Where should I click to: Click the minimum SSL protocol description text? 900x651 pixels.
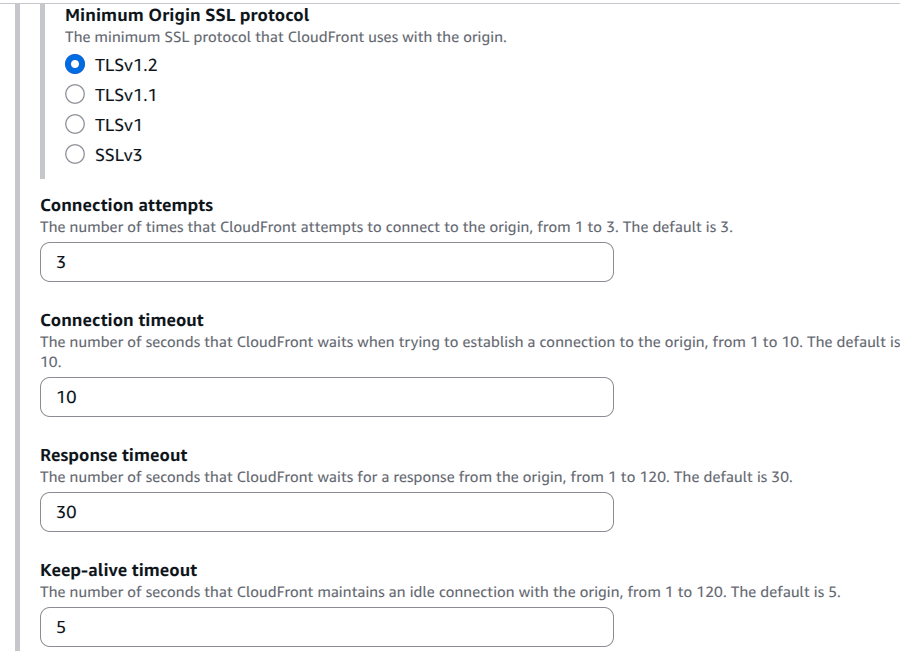pos(285,38)
